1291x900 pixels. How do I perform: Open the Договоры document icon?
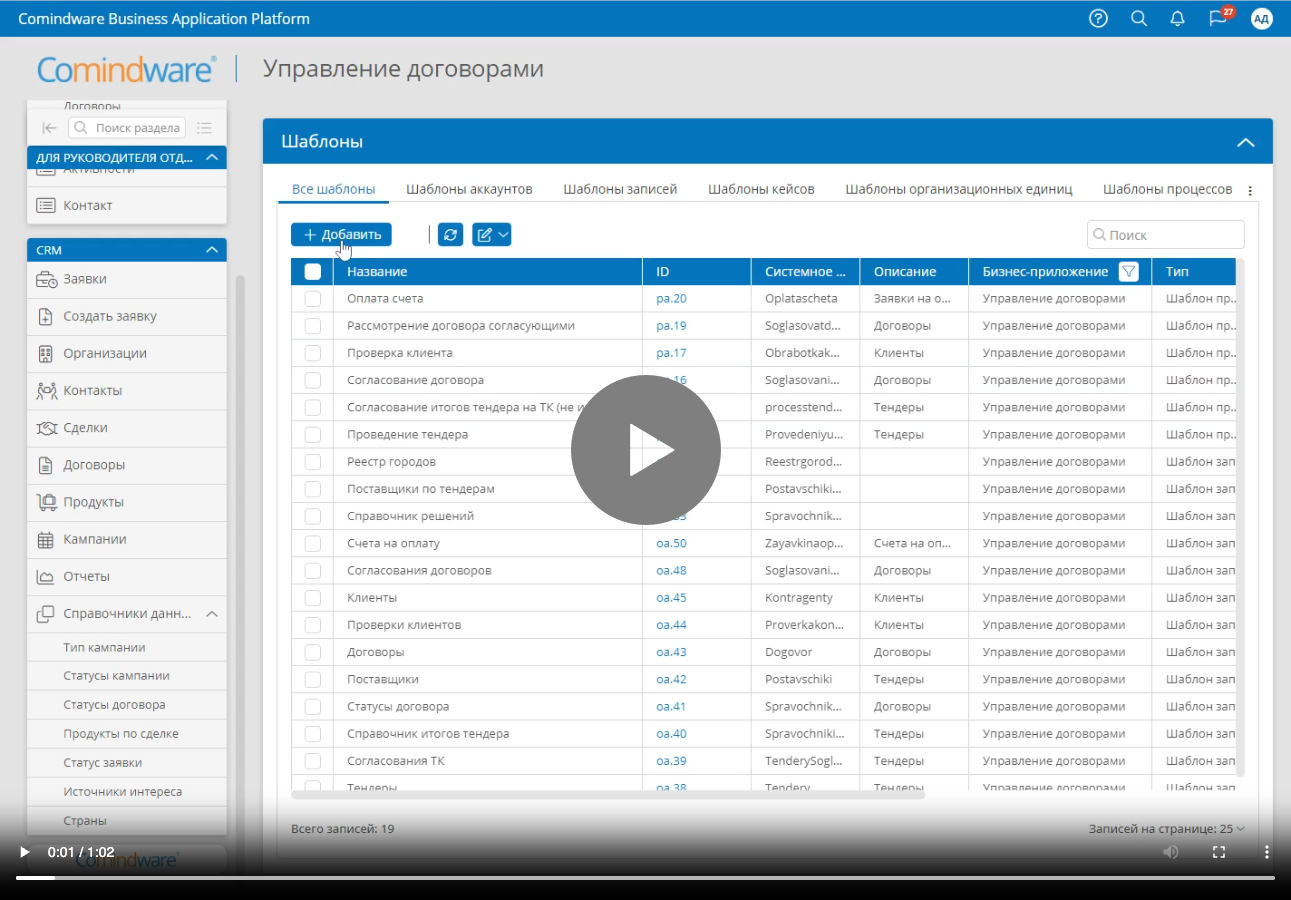pyautogui.click(x=46, y=465)
